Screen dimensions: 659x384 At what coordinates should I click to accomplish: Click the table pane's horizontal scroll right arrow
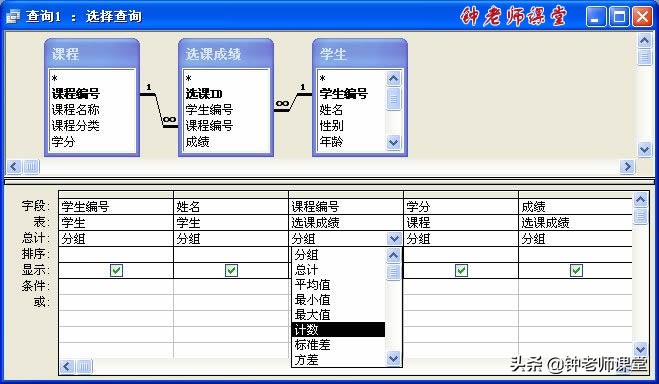point(627,167)
